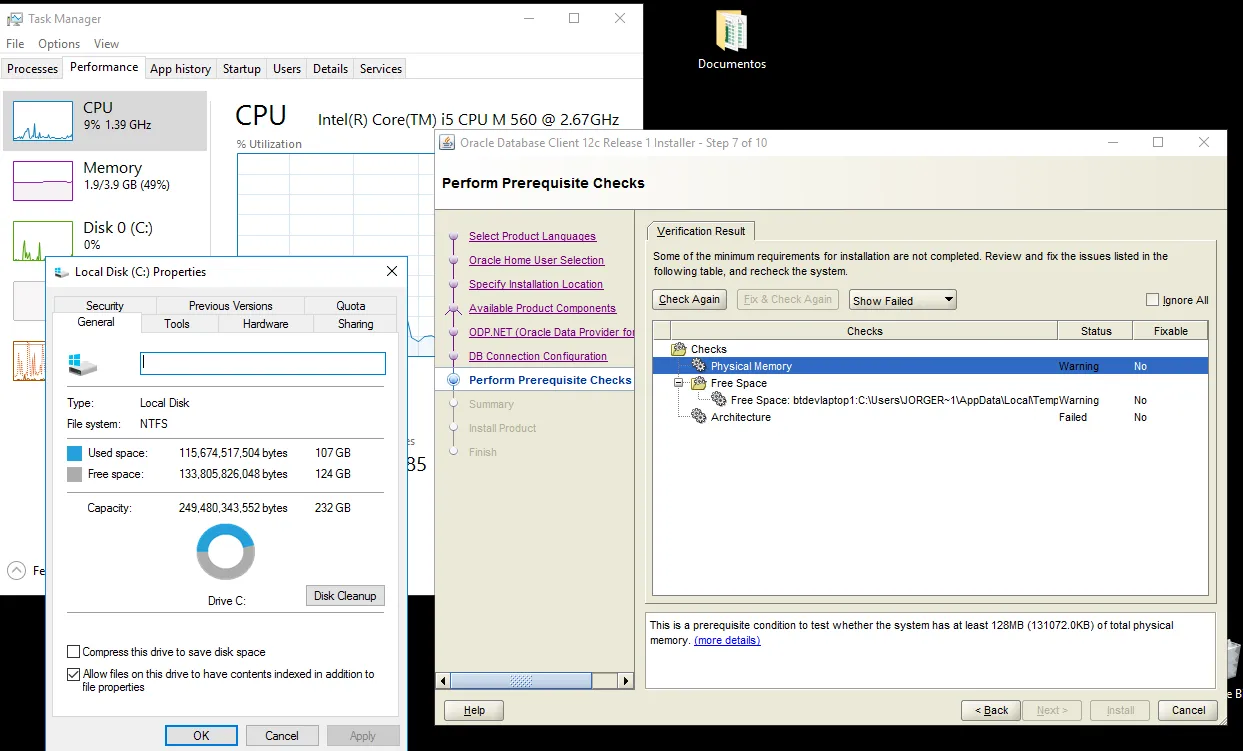This screenshot has width=1243, height=751.
Task: Click the Free space gray color square
Action: pyautogui.click(x=74, y=474)
